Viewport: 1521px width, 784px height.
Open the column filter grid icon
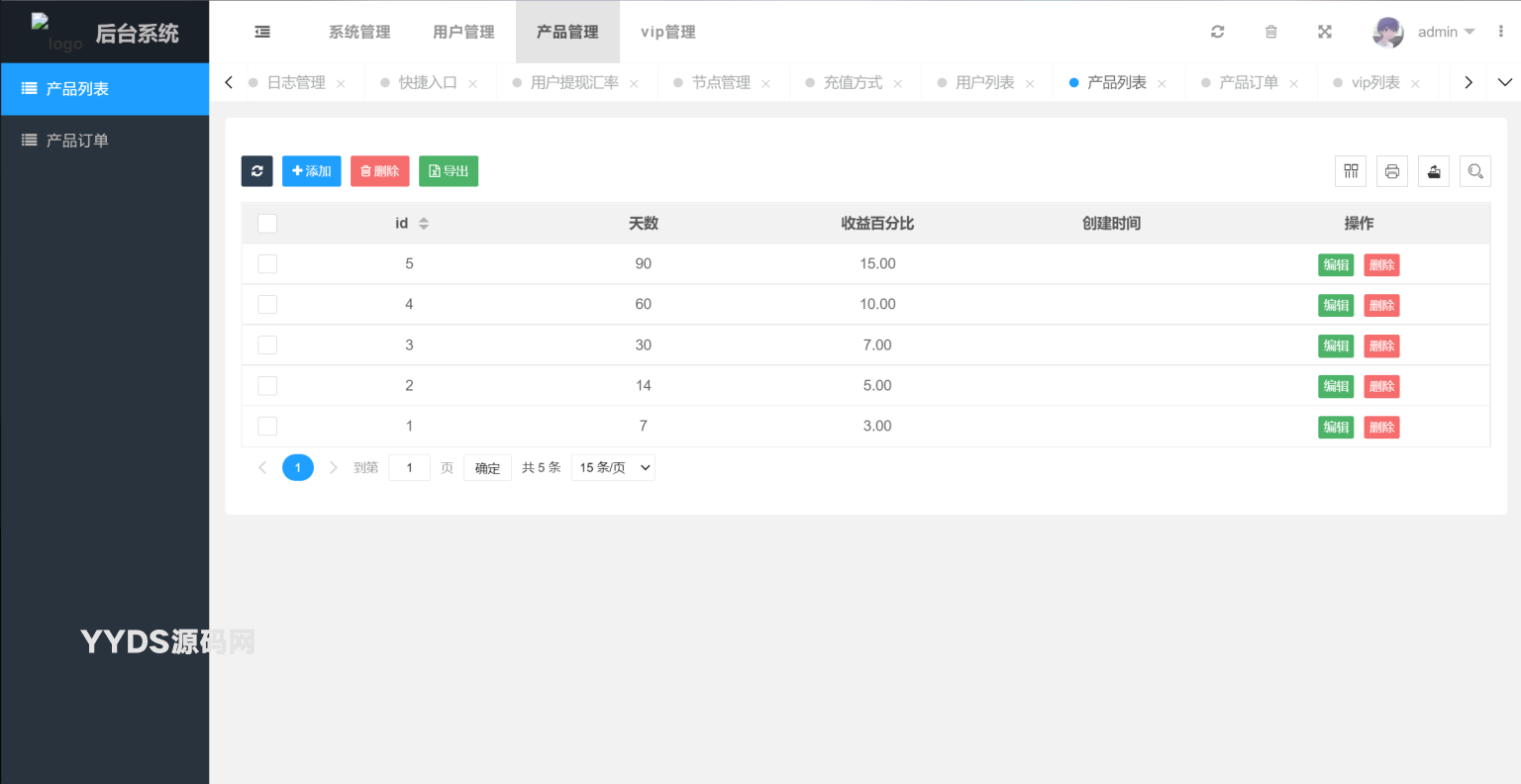click(1351, 171)
